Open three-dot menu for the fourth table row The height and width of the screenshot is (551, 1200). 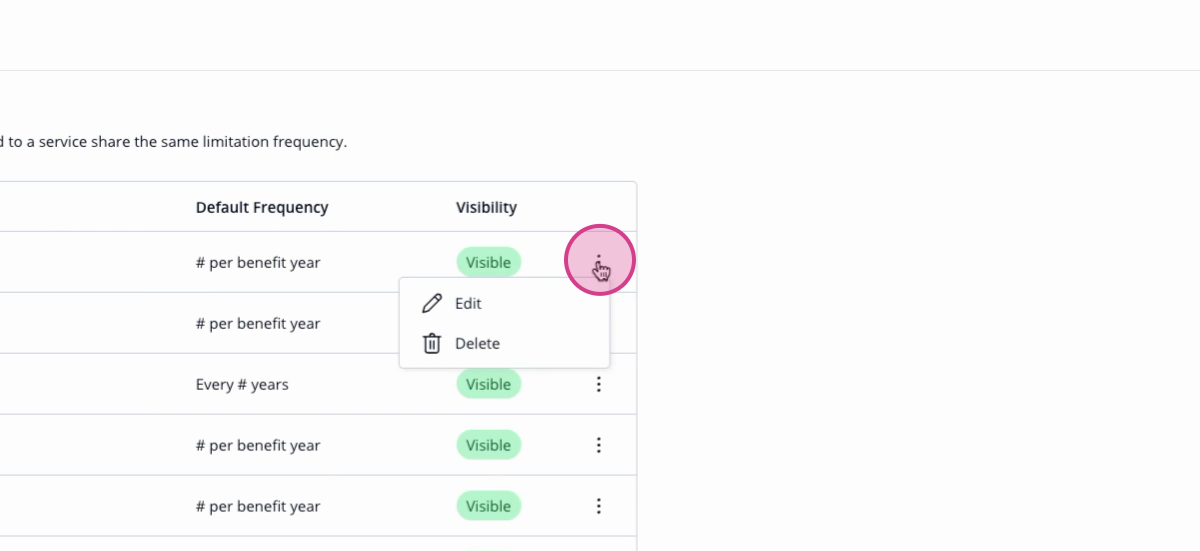[598, 445]
